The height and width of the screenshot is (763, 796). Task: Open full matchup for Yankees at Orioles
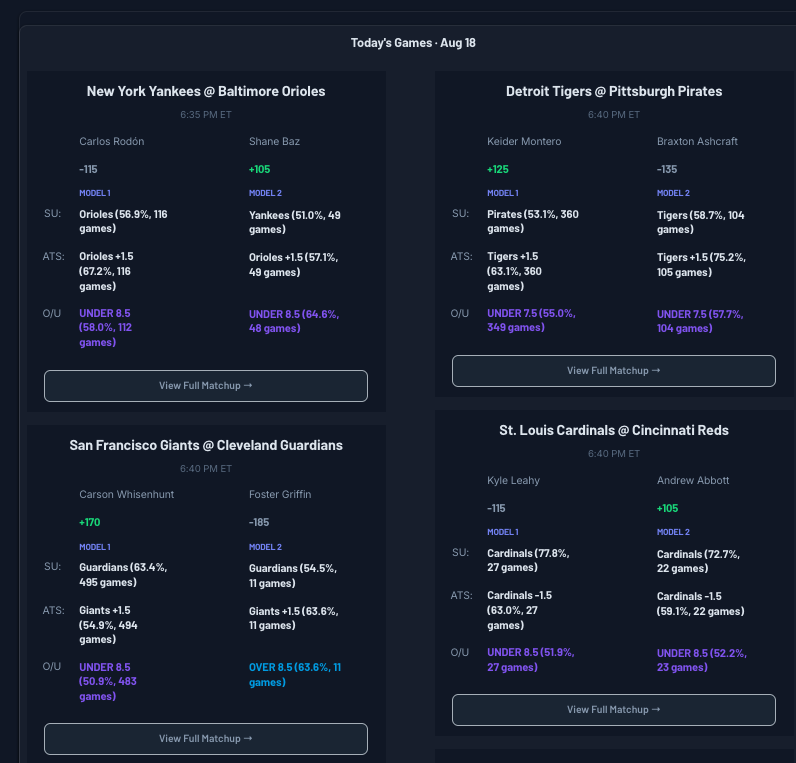tap(206, 386)
